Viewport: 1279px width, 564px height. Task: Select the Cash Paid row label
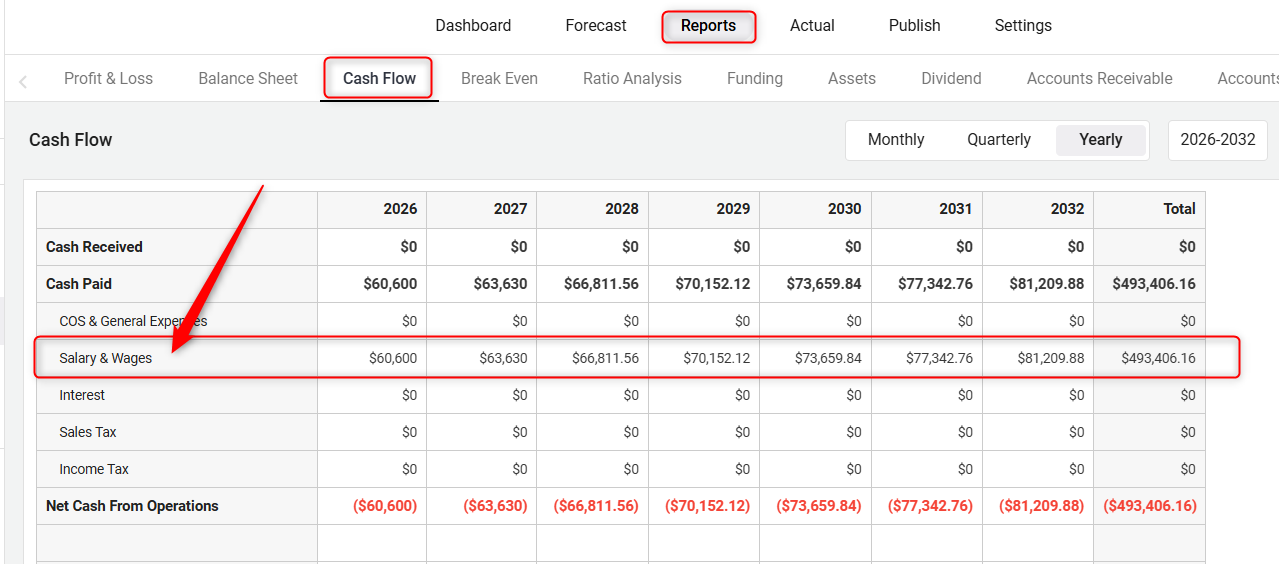[x=78, y=284]
